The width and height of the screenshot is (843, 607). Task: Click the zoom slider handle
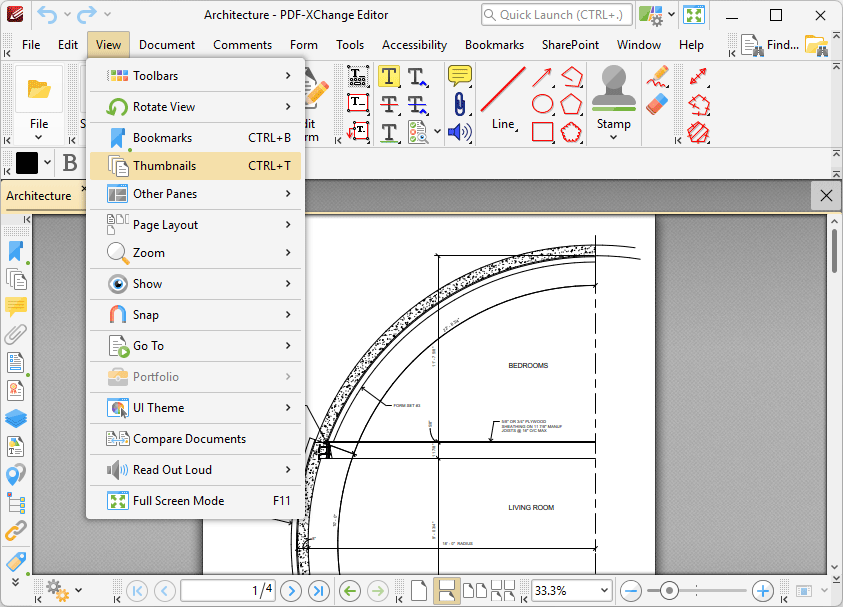[669, 591]
